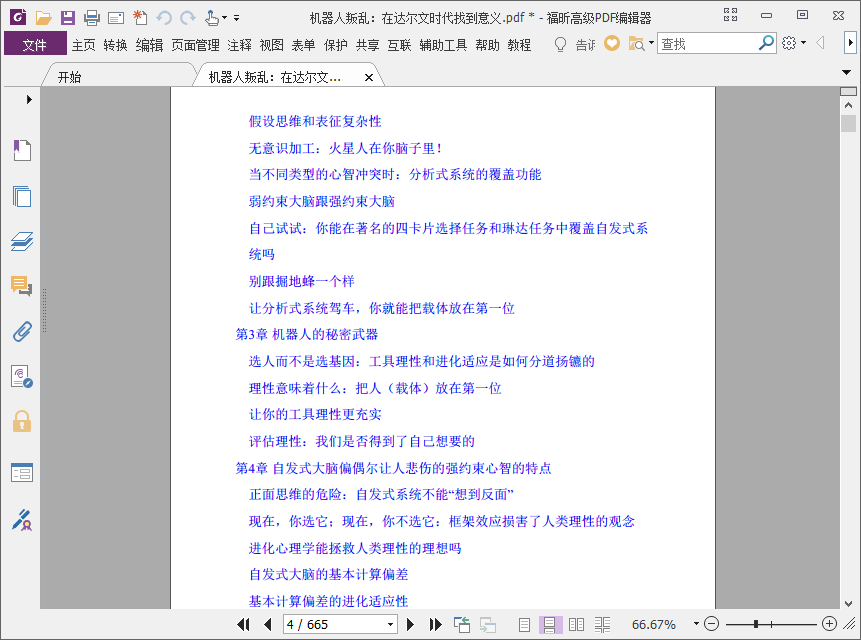Open the settings gear dropdown arrow
The width and height of the screenshot is (861, 640).
pyautogui.click(x=803, y=42)
